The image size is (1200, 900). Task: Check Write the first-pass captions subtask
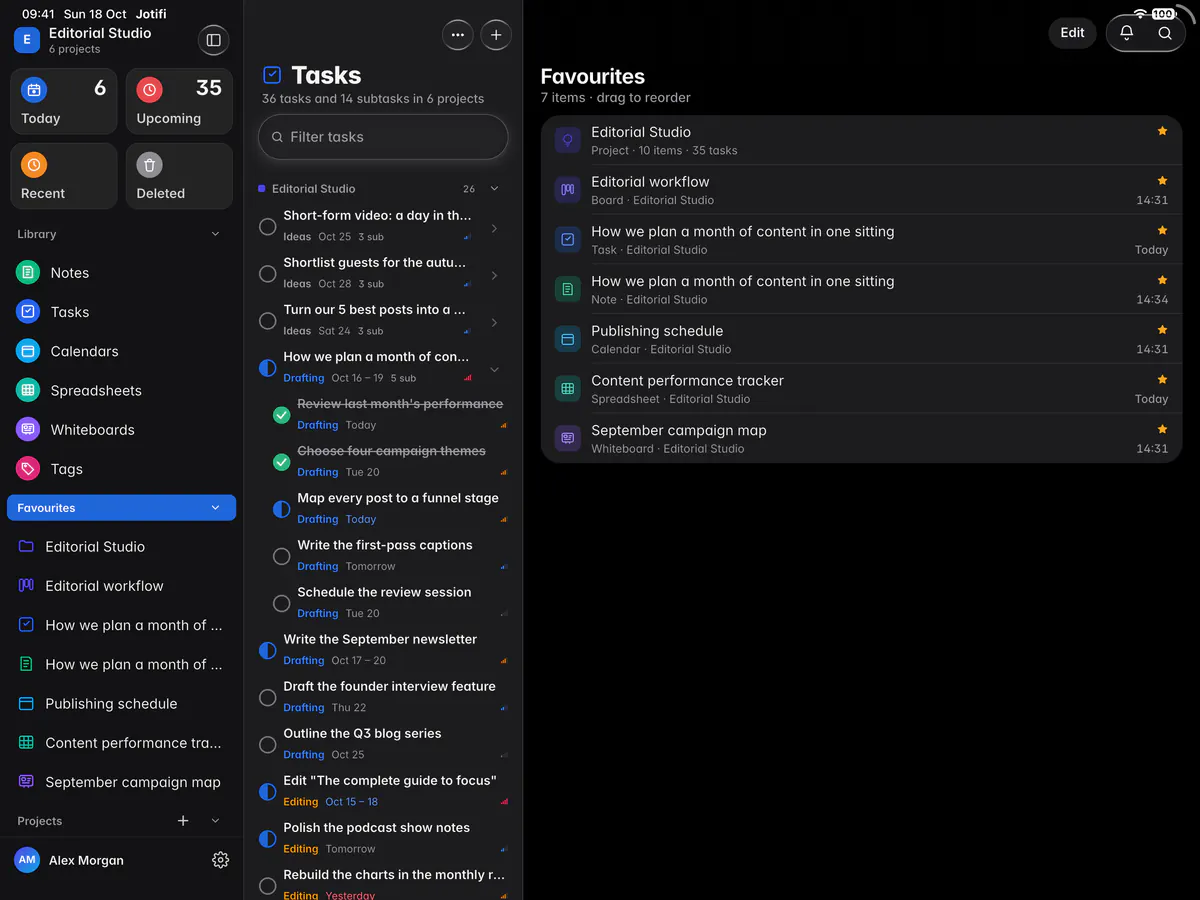click(x=281, y=556)
